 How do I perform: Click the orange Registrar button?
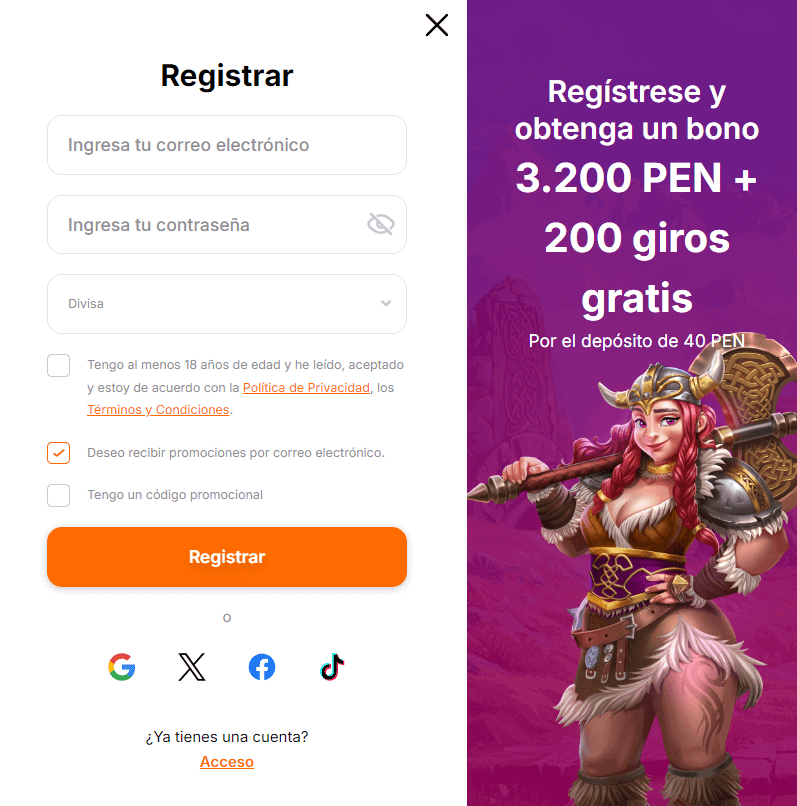click(x=227, y=557)
